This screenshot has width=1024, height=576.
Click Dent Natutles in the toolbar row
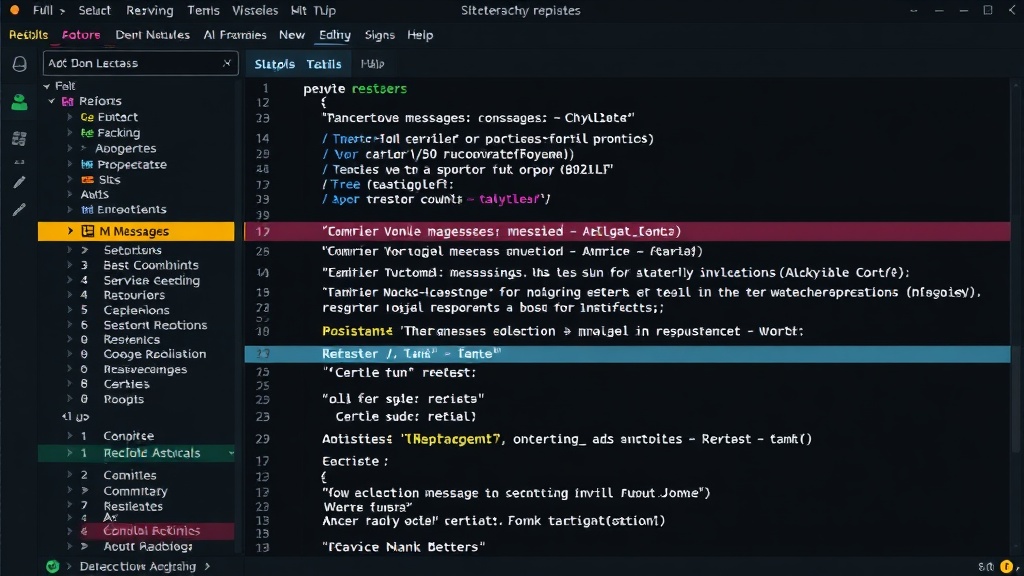[152, 35]
